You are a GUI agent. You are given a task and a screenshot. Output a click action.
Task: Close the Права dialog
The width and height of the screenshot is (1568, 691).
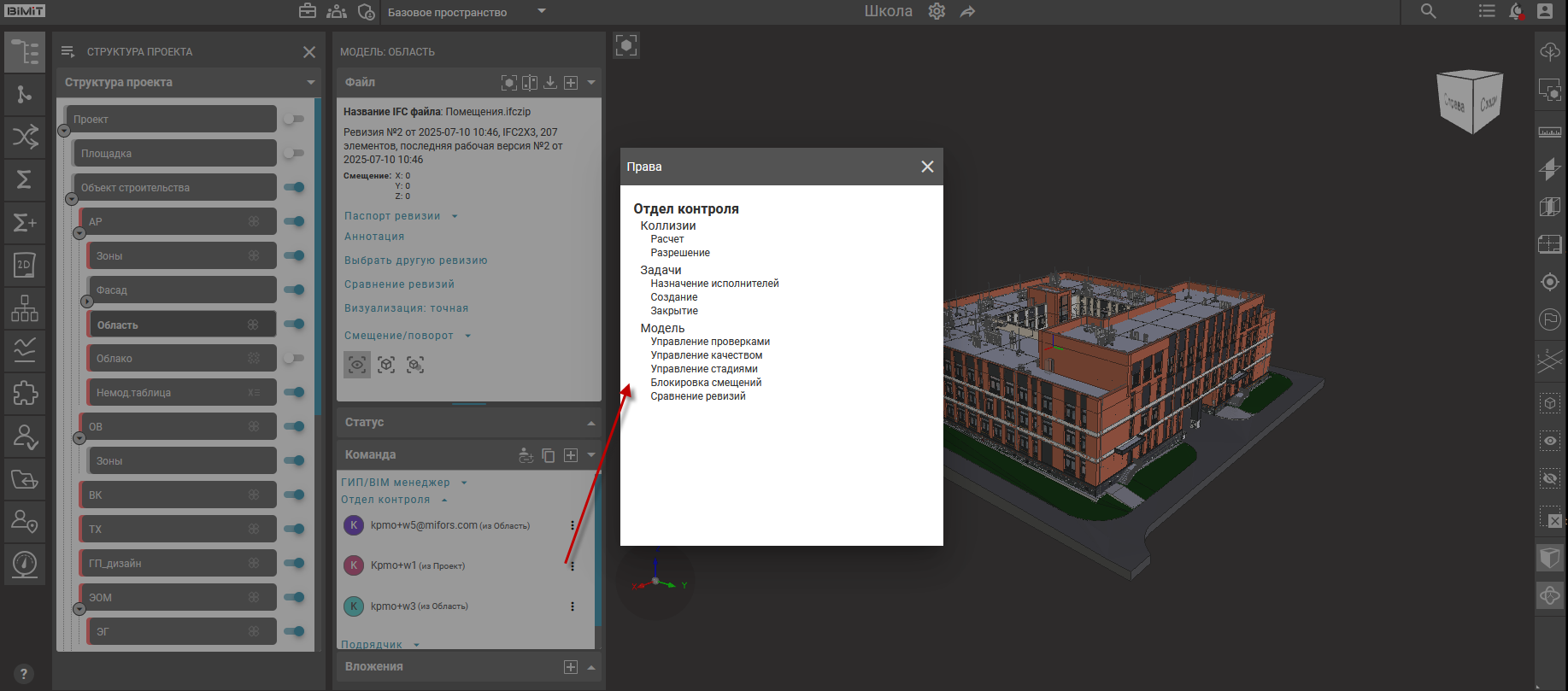[x=927, y=167]
